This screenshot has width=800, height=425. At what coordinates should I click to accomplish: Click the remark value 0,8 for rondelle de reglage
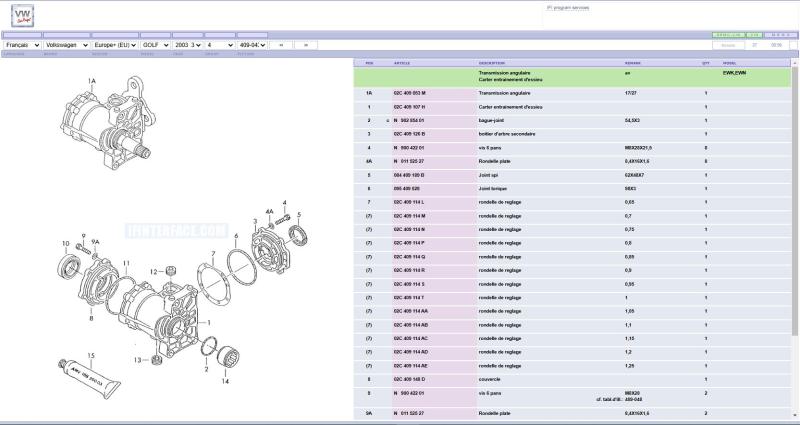pyautogui.click(x=629, y=243)
